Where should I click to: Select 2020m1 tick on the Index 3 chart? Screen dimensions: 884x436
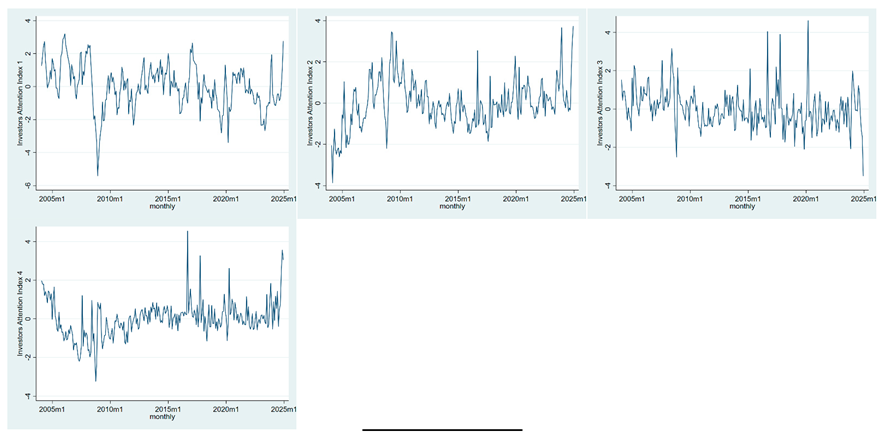coord(806,198)
